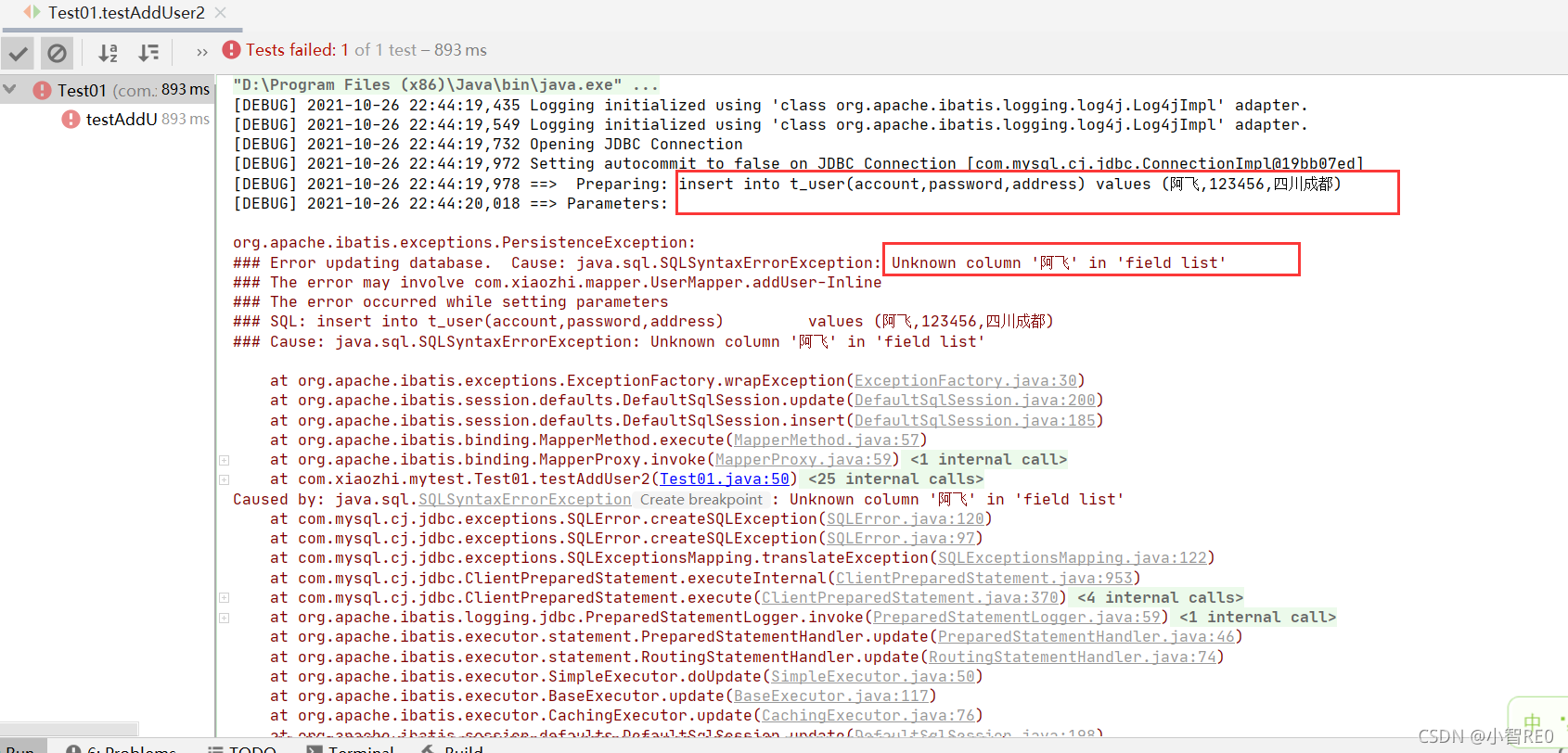Expand <1 internal call> after PreparedStatementLogger.java:59
Screen dimensions: 1568x753
click(x=1257, y=618)
